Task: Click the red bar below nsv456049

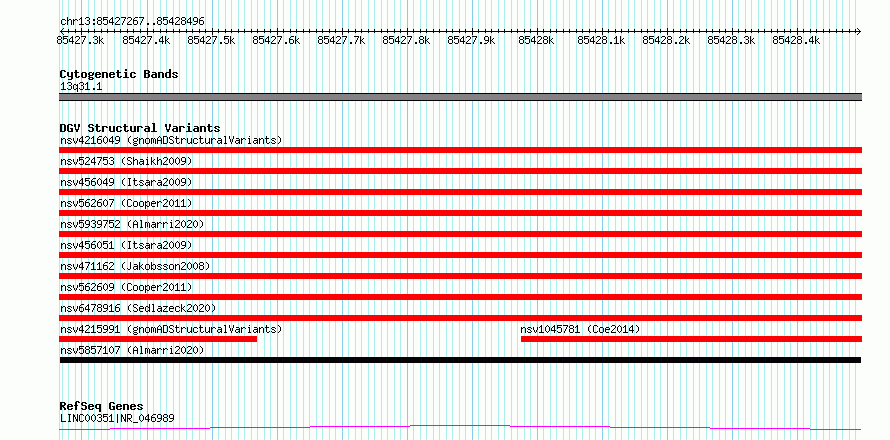Action: point(460,192)
